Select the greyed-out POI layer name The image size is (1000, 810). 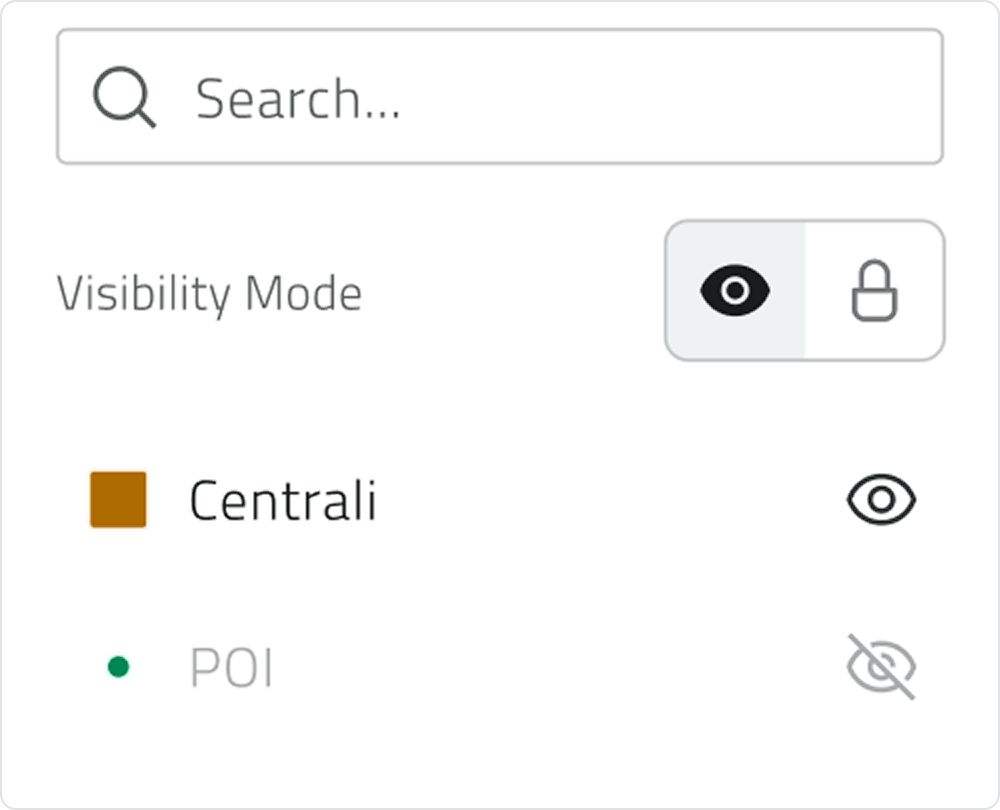click(231, 668)
